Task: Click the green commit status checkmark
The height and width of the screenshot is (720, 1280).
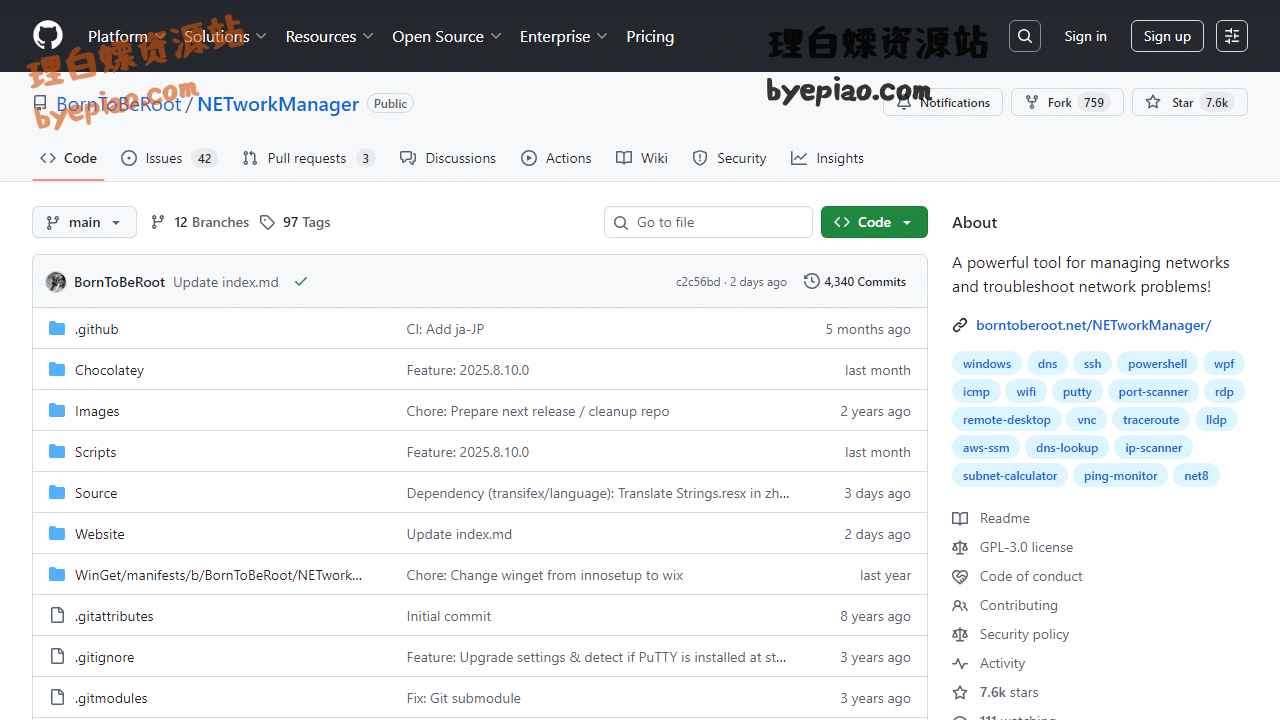Action: click(301, 282)
